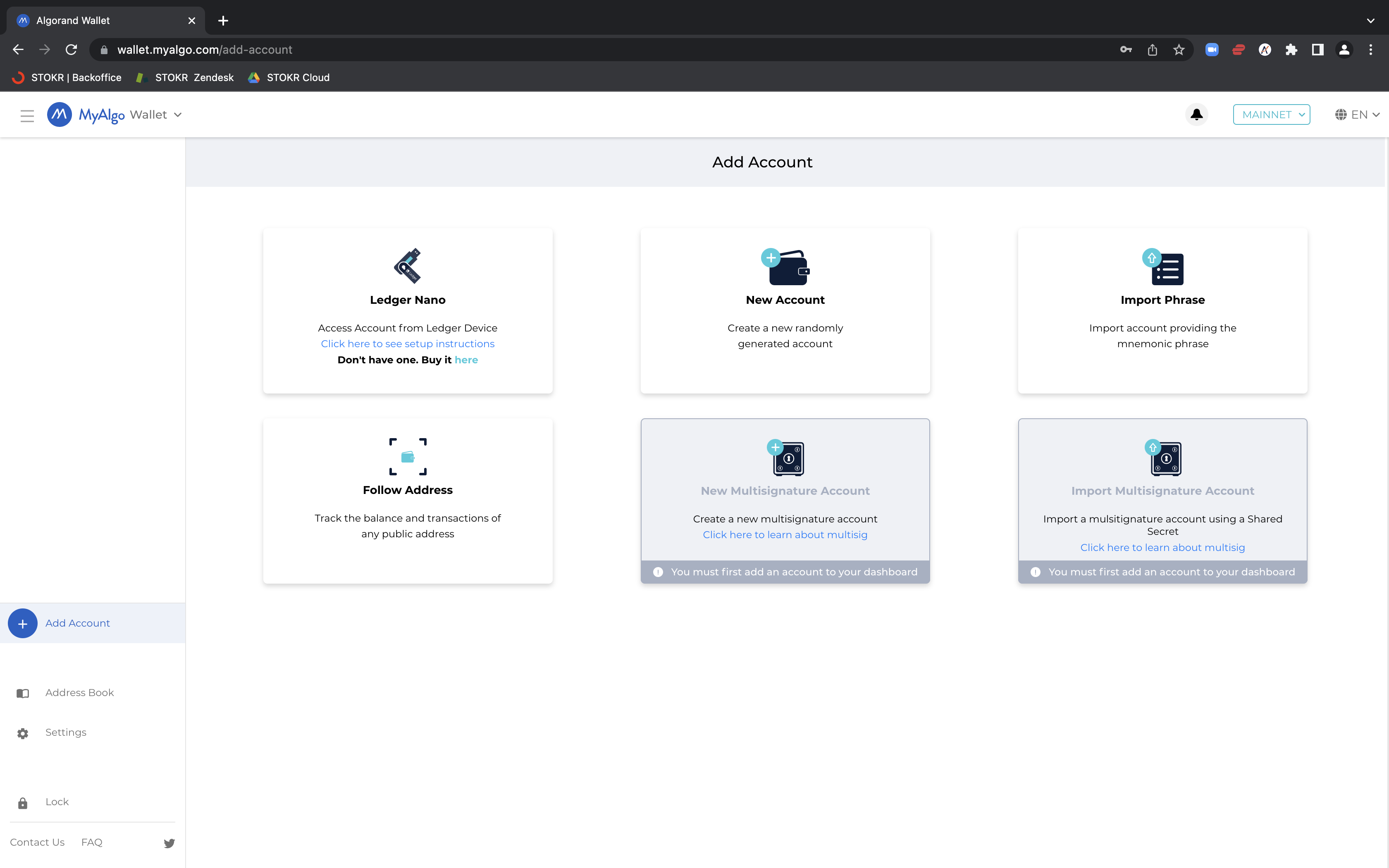Click the Import Phrase list icon
This screenshot has height=868, width=1389.
click(1162, 267)
